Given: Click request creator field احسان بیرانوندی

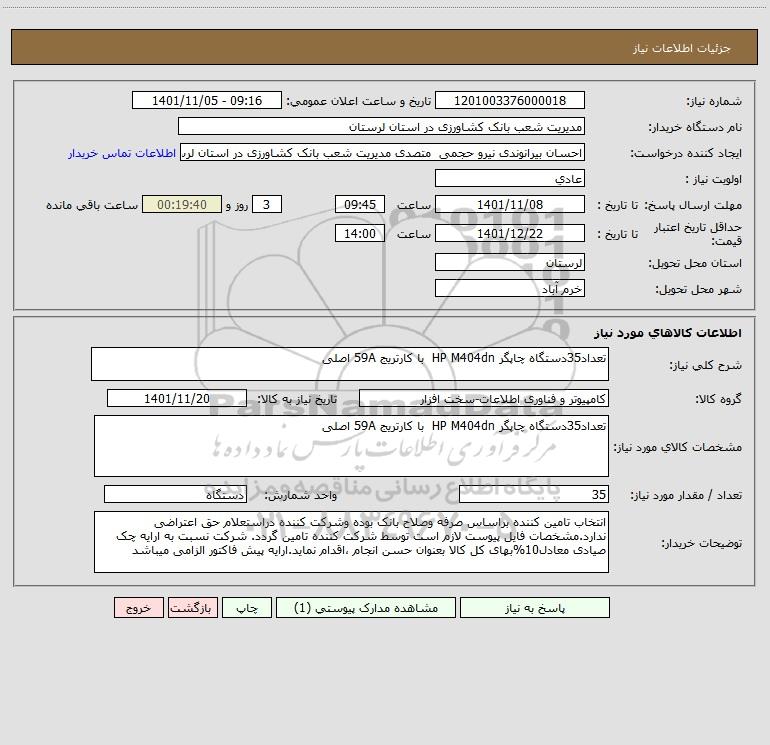Looking at the screenshot, I should 382,153.
